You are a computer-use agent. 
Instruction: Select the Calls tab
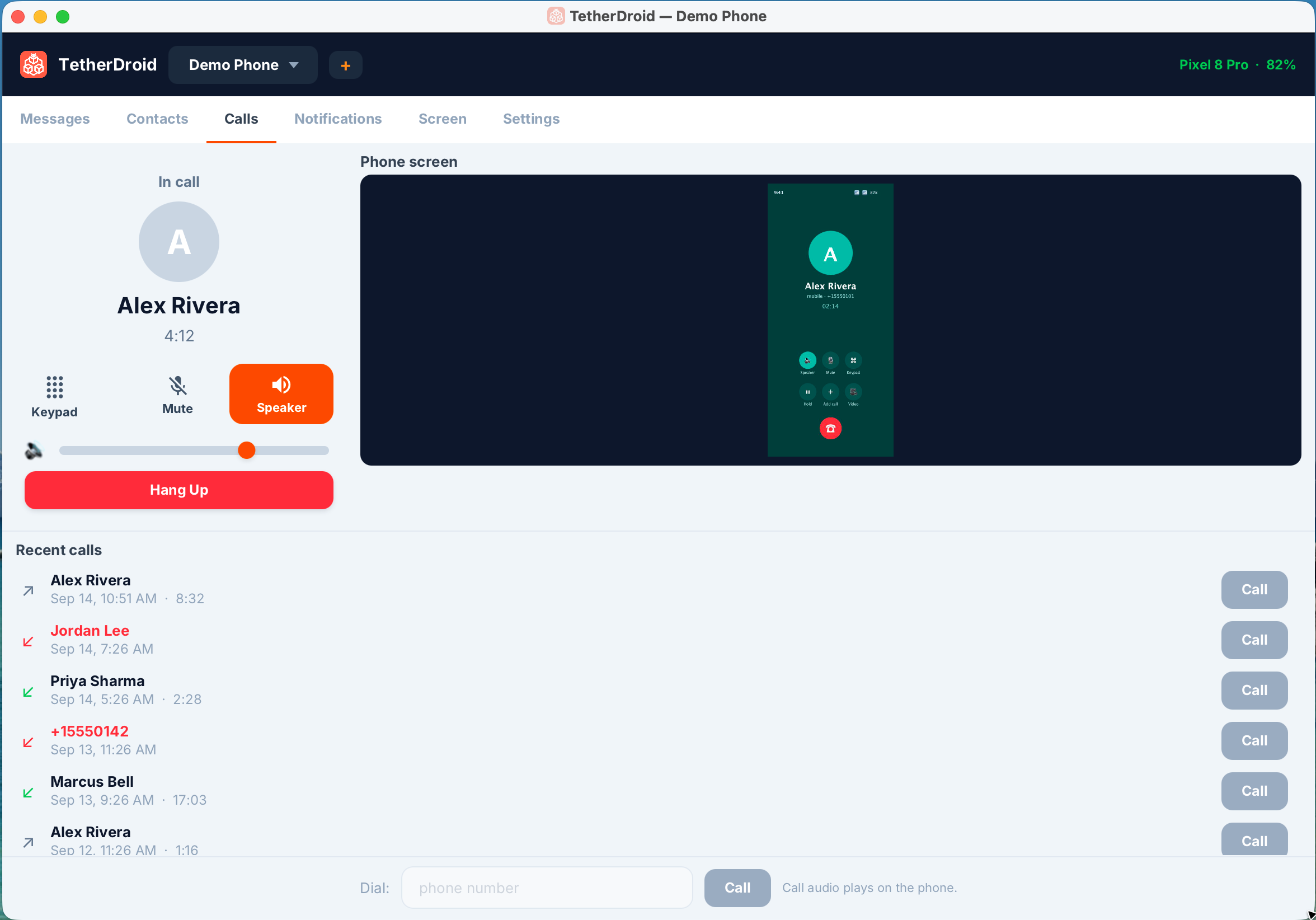click(x=241, y=119)
